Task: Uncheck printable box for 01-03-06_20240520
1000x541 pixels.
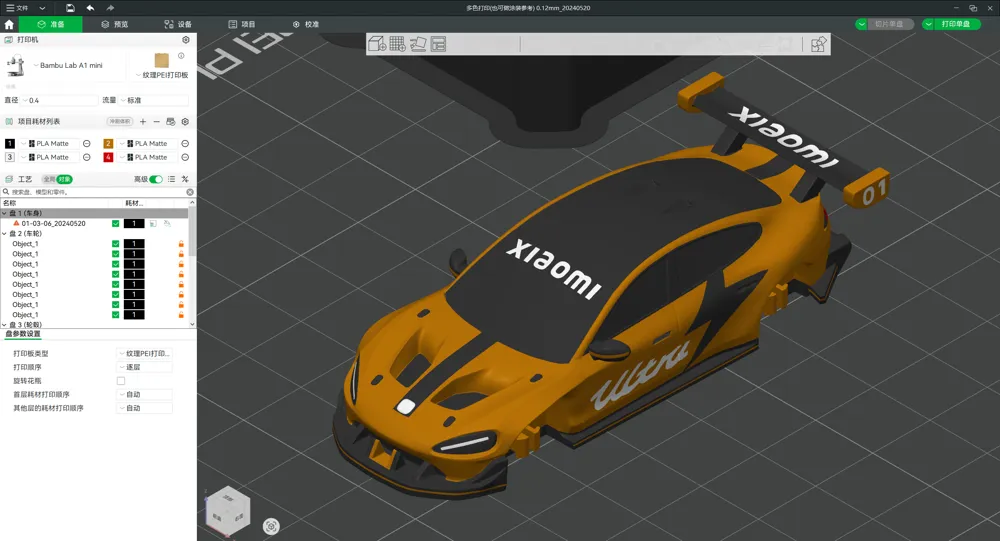Action: tap(115, 223)
